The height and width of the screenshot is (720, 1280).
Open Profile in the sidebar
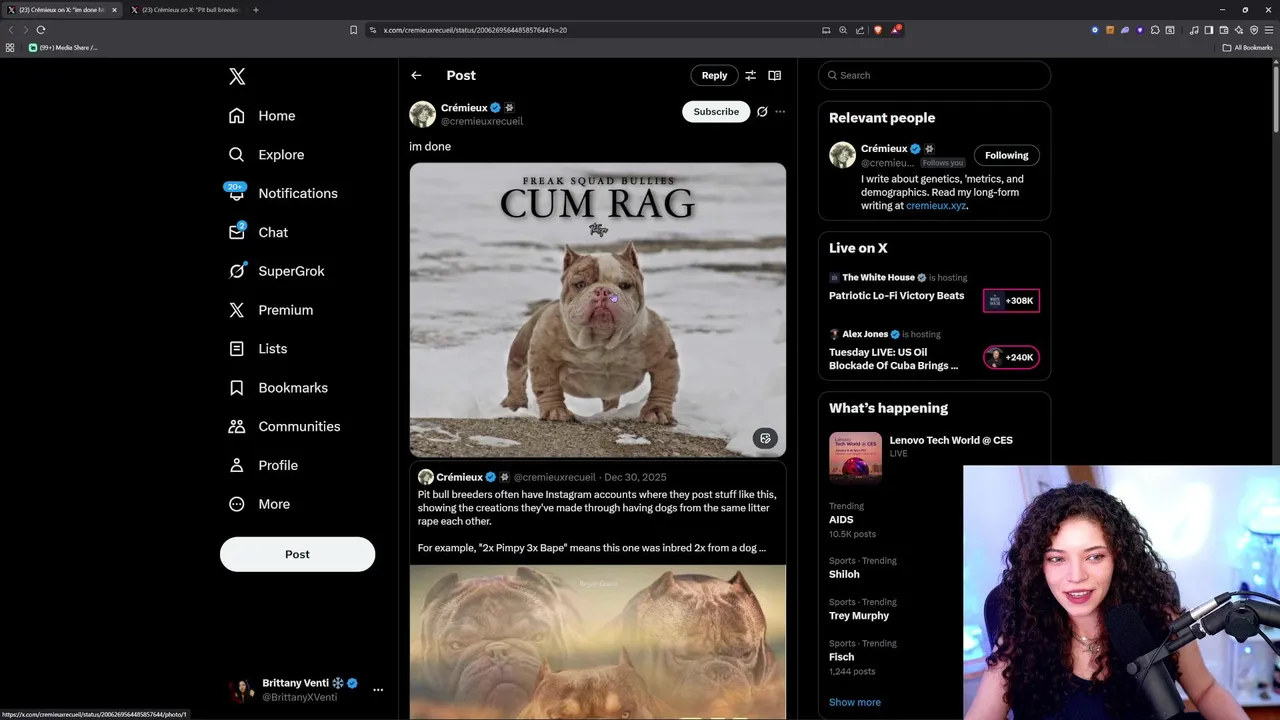click(263, 465)
